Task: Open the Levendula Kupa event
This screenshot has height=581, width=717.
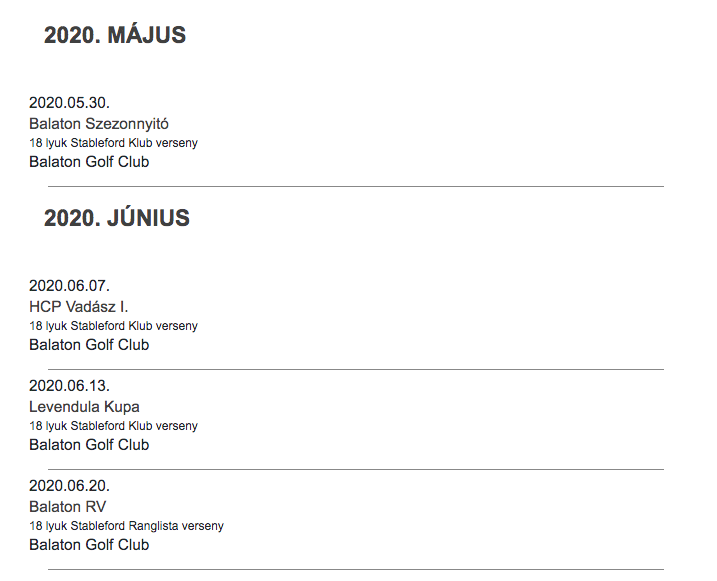Action: pyautogui.click(x=84, y=407)
